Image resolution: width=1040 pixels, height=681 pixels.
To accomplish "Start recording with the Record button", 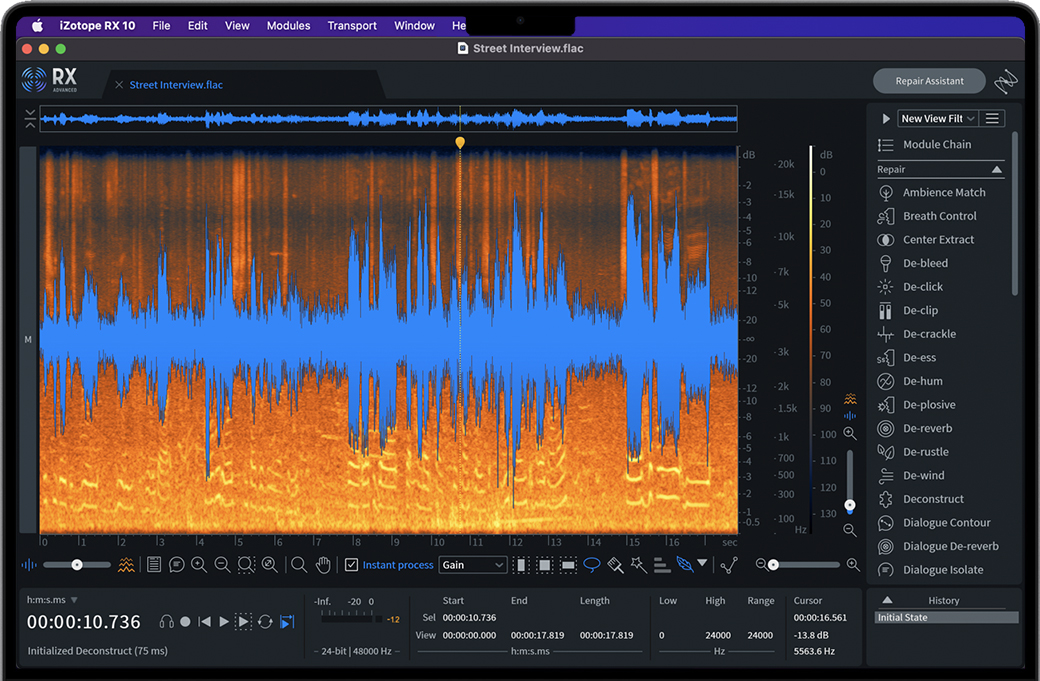I will pos(185,622).
